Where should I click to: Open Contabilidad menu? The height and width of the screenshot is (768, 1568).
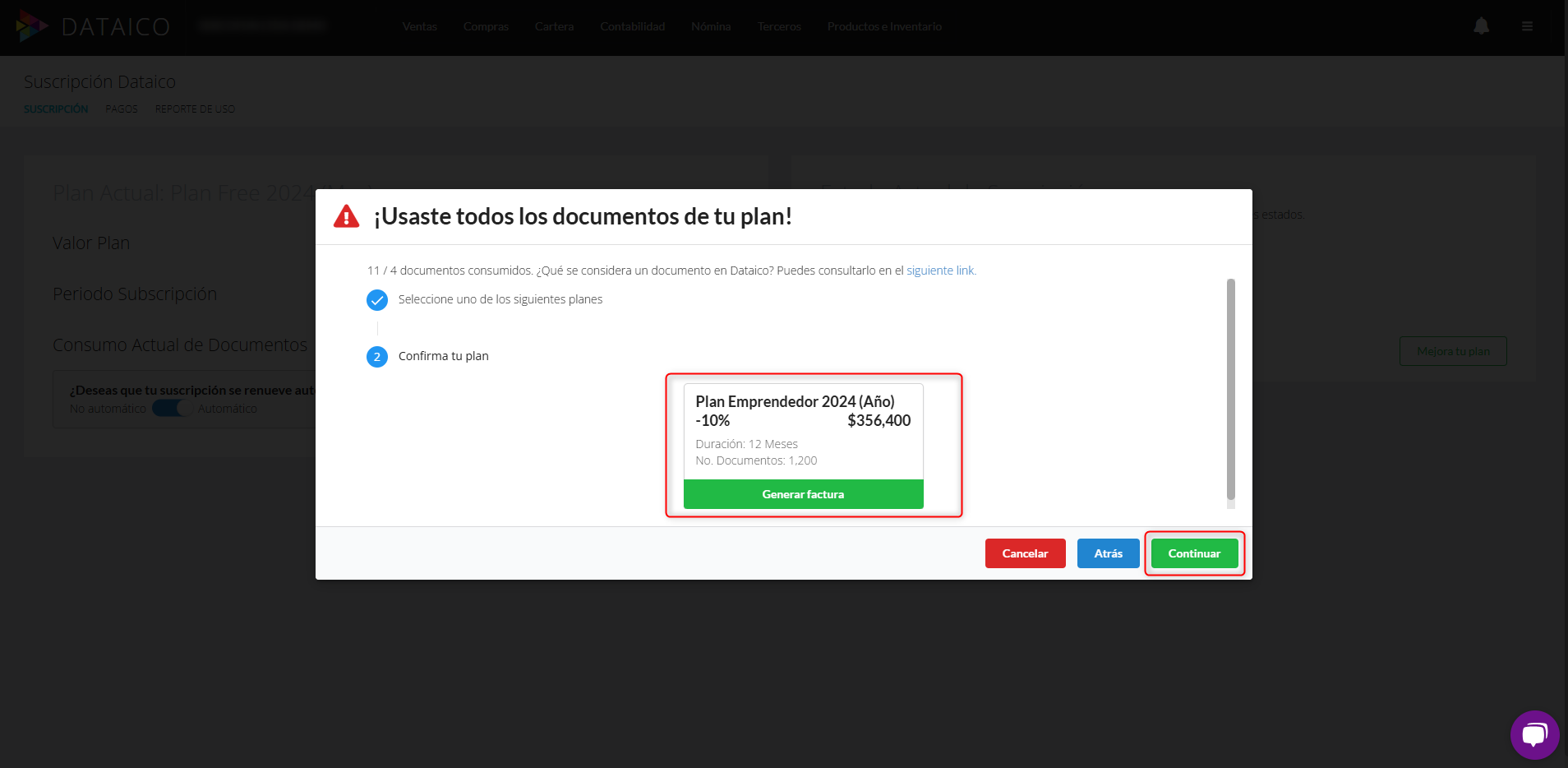coord(633,26)
